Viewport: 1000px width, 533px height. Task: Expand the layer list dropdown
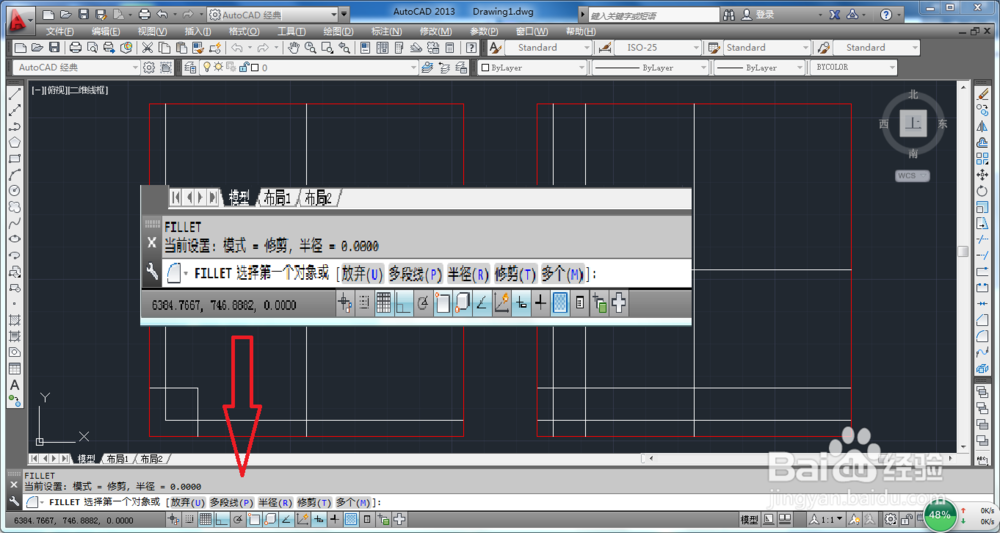pos(412,67)
